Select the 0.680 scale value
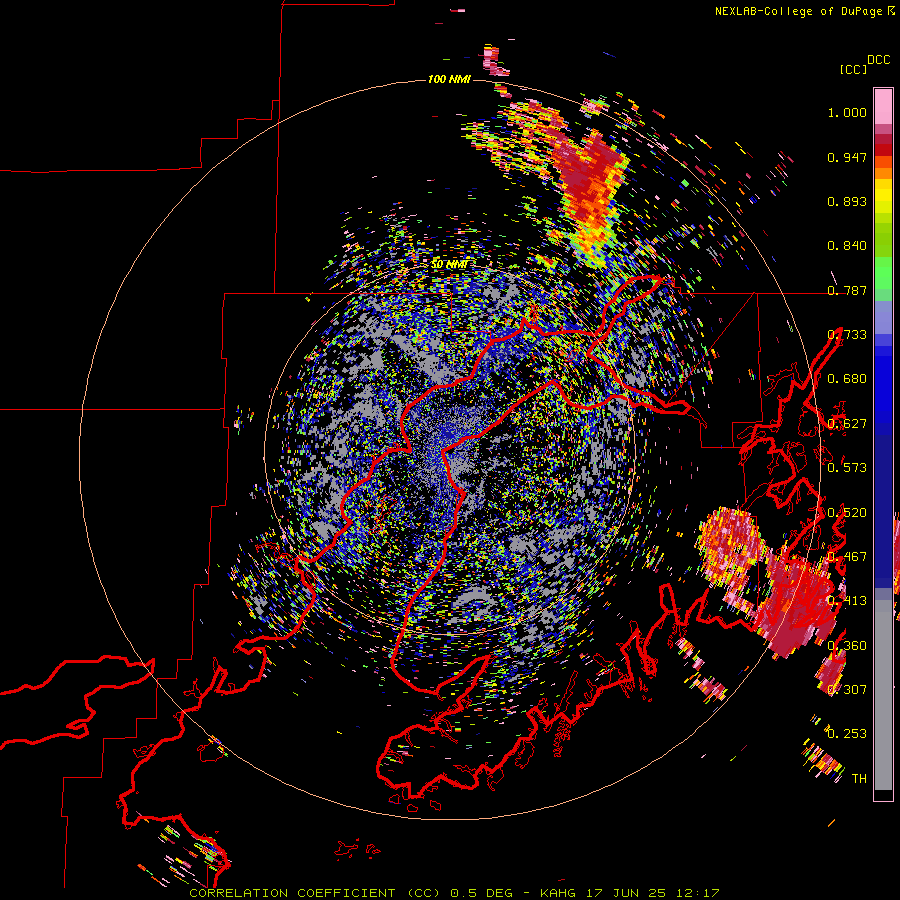The height and width of the screenshot is (900, 900). coord(847,379)
